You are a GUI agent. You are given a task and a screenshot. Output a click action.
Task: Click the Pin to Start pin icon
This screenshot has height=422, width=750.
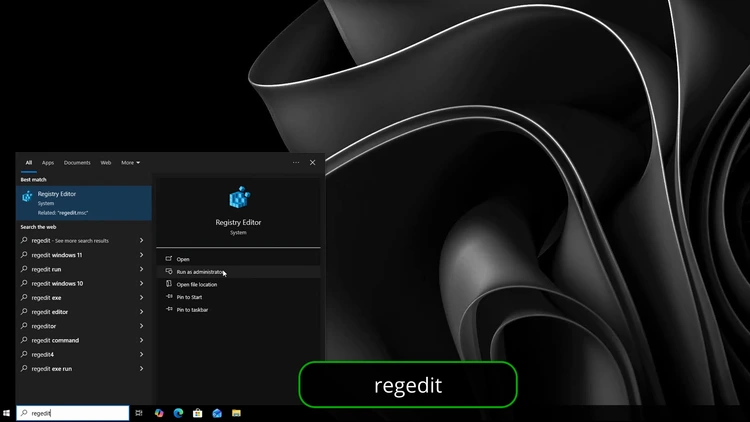coord(169,297)
